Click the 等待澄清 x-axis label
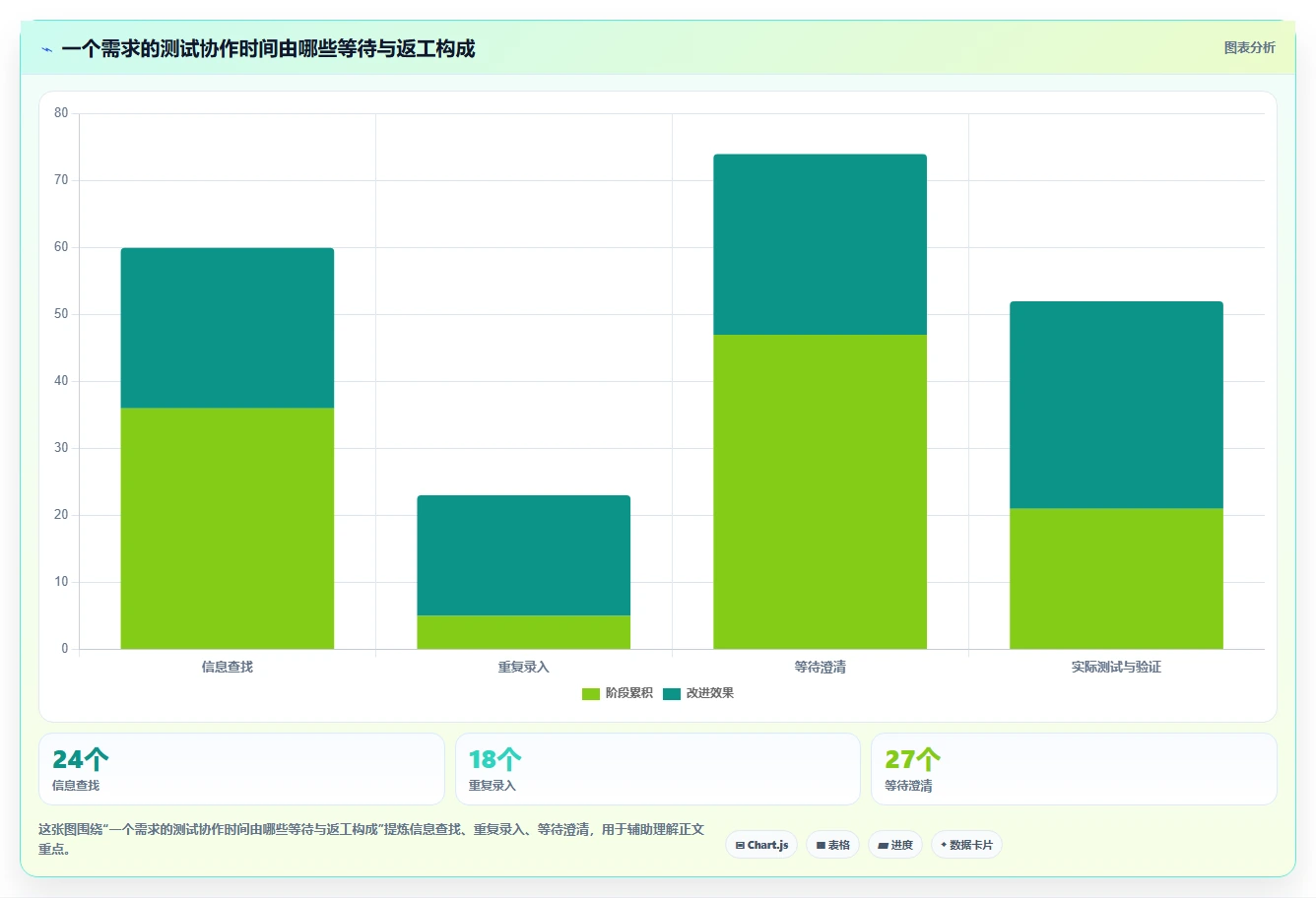The height and width of the screenshot is (898, 1316). (821, 668)
